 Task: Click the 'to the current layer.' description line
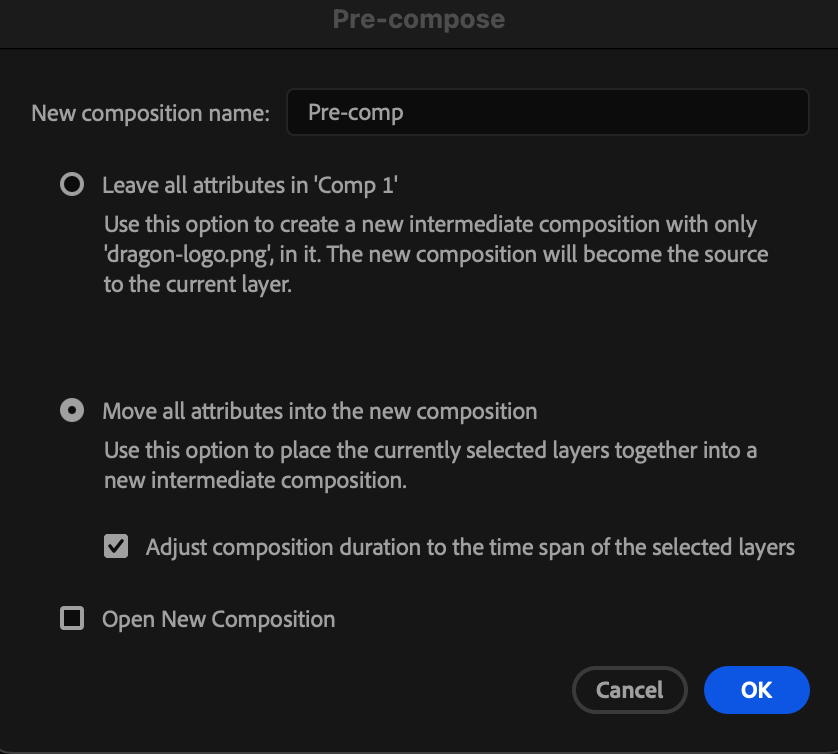pos(198,284)
